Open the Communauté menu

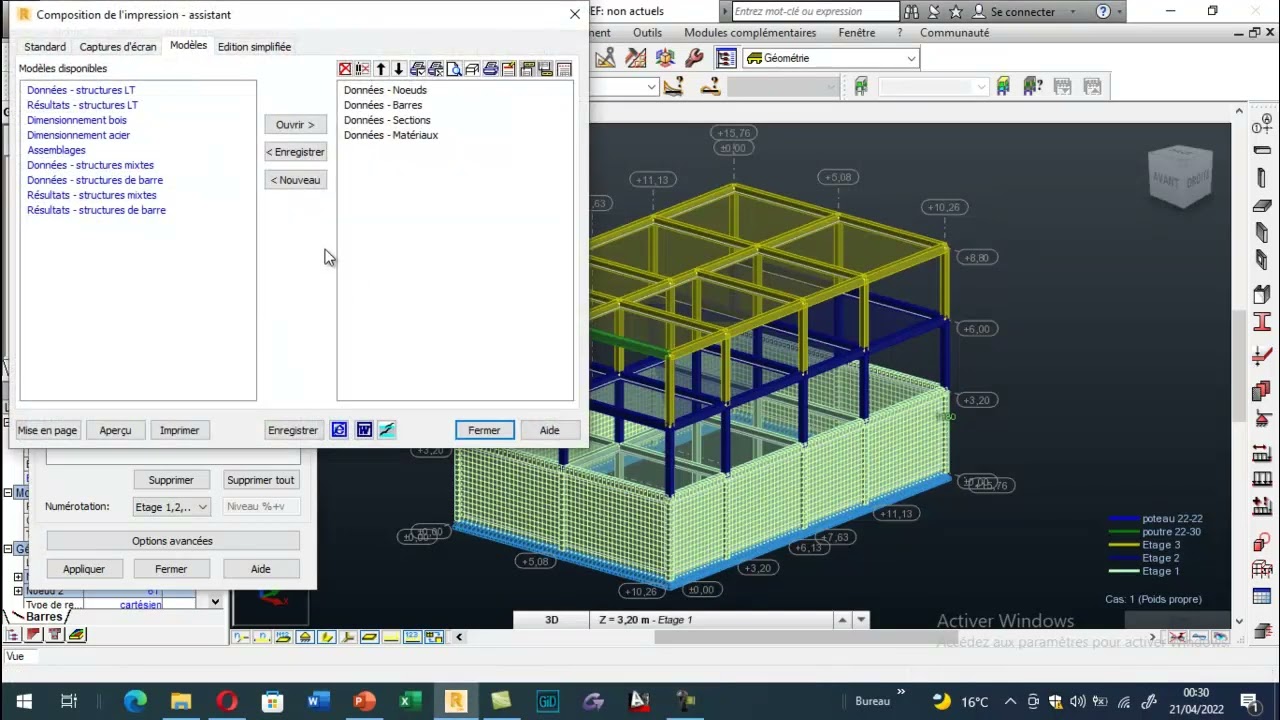point(954,33)
